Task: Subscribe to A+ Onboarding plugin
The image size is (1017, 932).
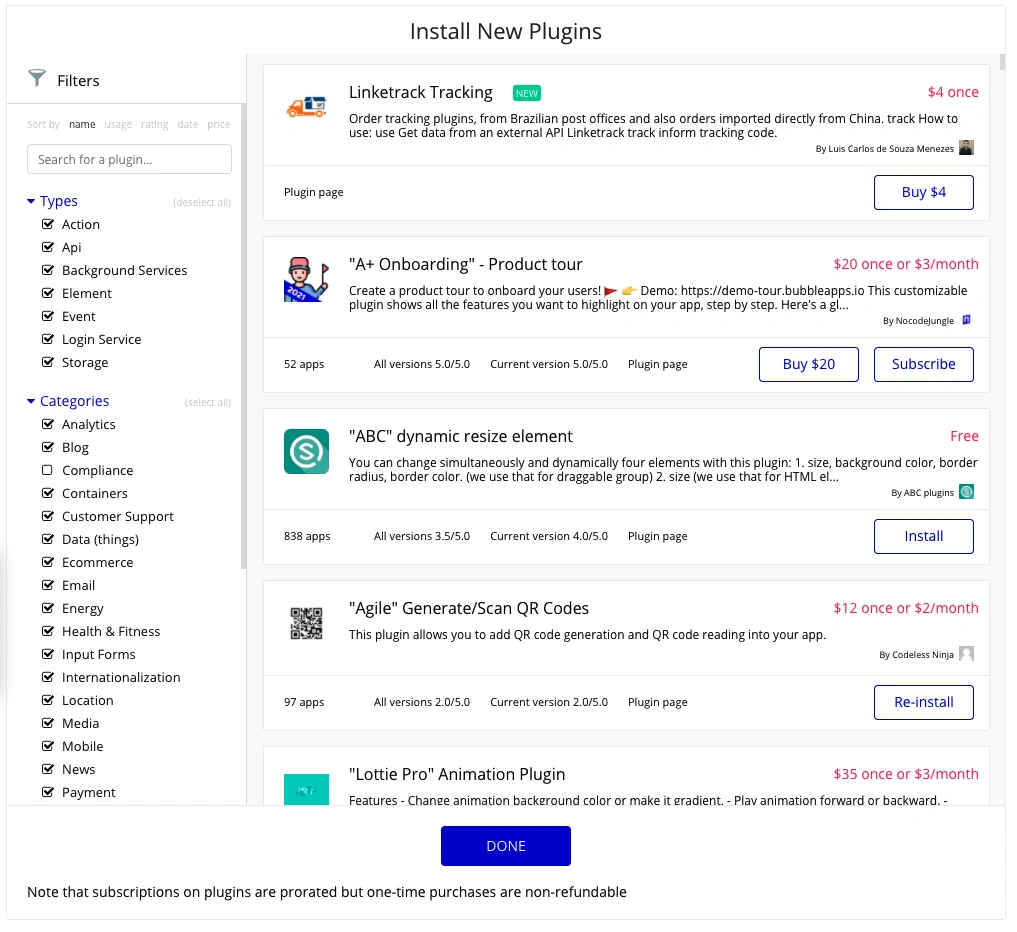Action: (x=924, y=364)
